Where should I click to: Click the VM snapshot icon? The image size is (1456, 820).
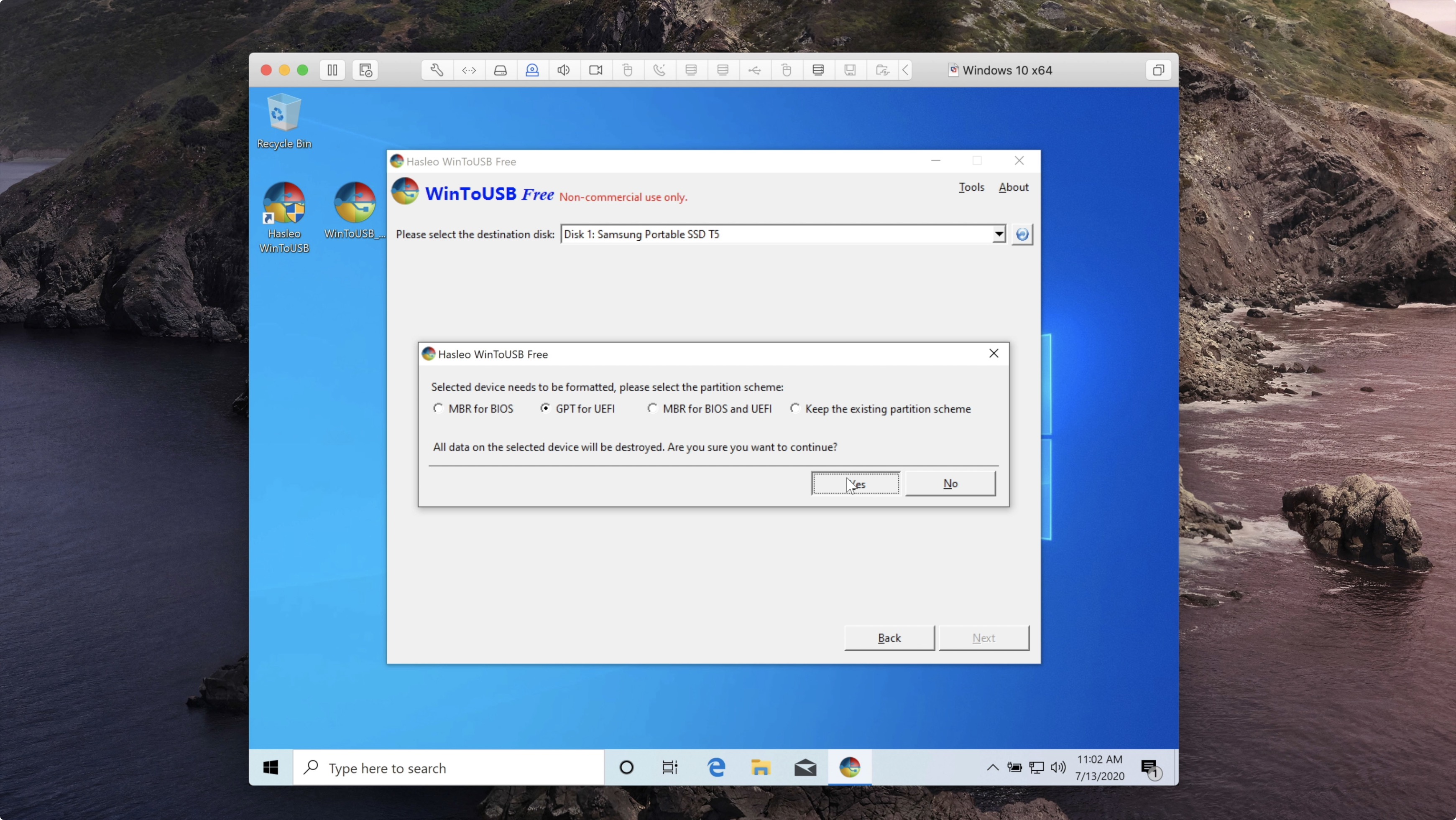(365, 70)
